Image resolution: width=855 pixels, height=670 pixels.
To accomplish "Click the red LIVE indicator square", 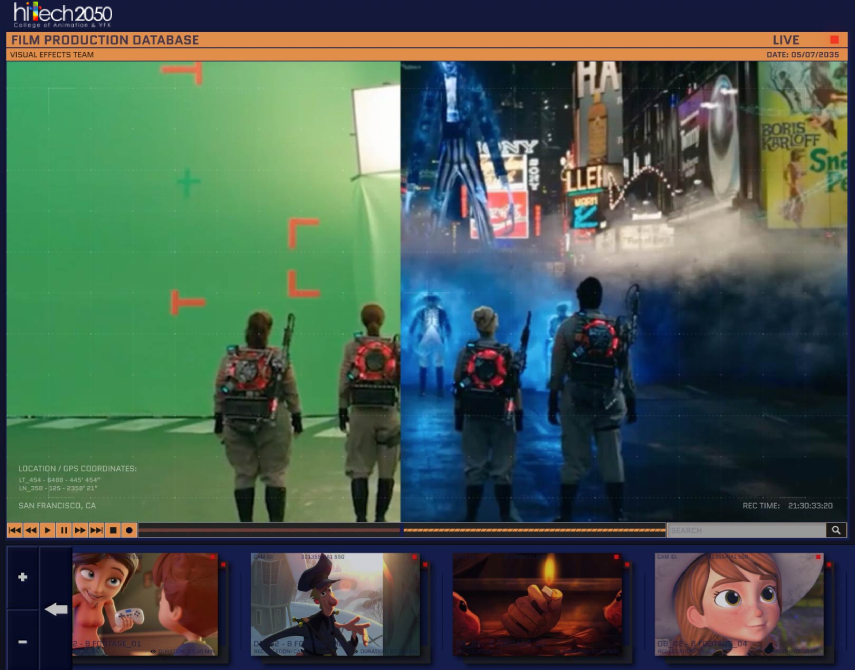I will tap(834, 40).
